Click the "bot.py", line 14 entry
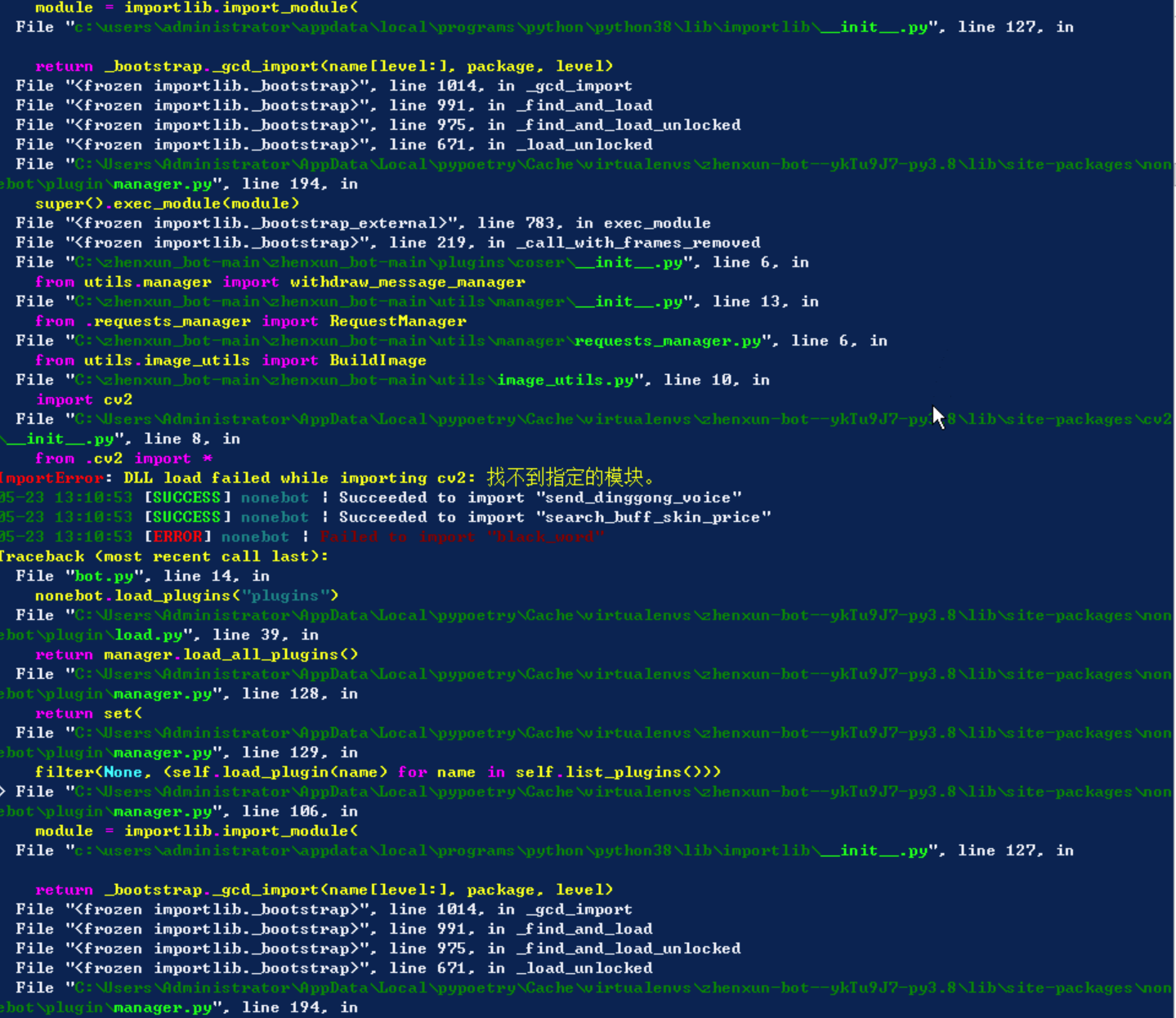This screenshot has height=1018, width=1176. point(142,576)
